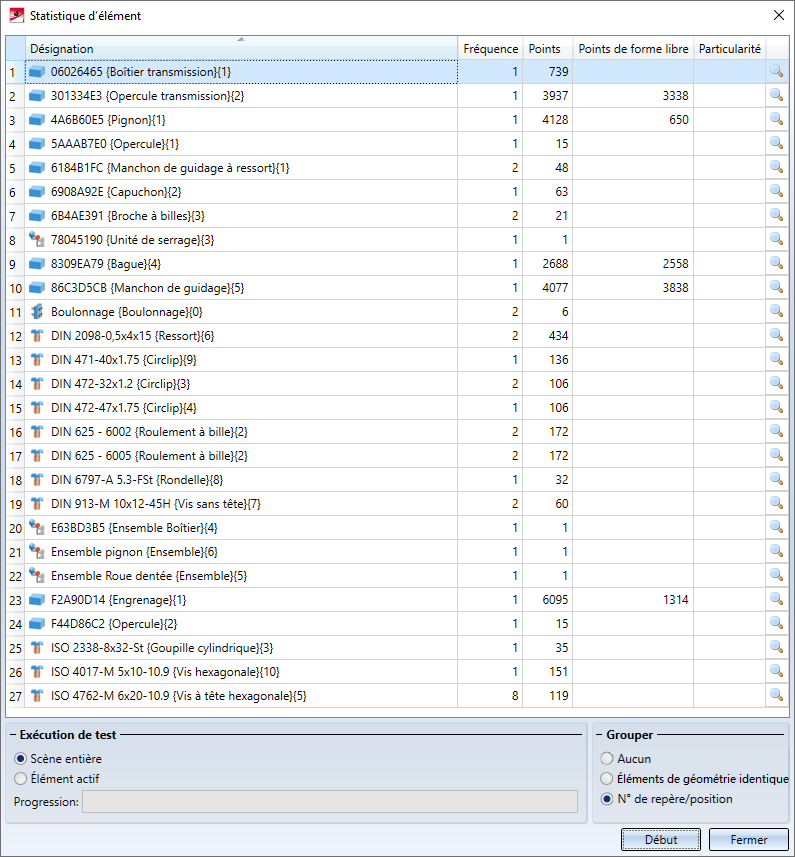Select the Scène entière radio button
This screenshot has width=795, height=857.
pos(21,759)
